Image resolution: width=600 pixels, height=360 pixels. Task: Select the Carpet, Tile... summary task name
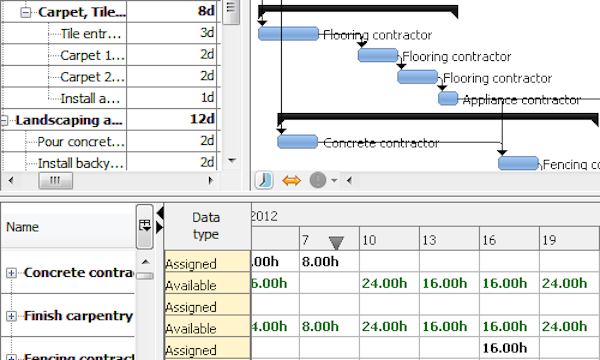[x=82, y=12]
